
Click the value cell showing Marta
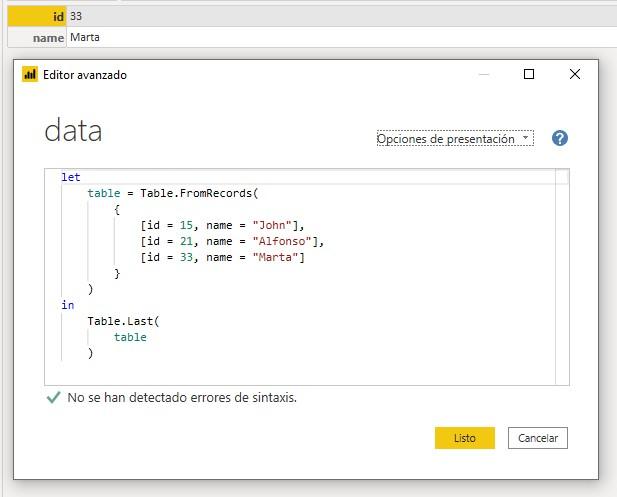(85, 37)
